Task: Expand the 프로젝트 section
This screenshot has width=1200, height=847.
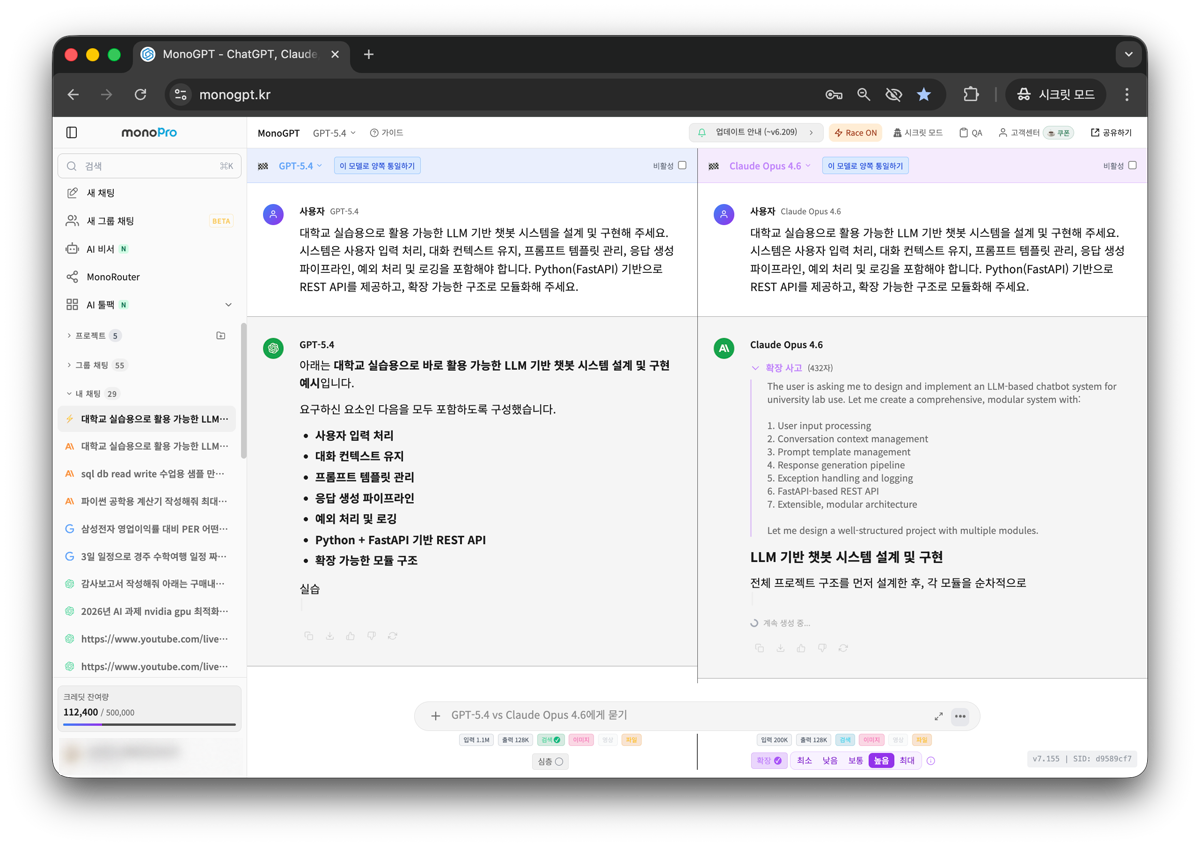Action: pos(94,336)
